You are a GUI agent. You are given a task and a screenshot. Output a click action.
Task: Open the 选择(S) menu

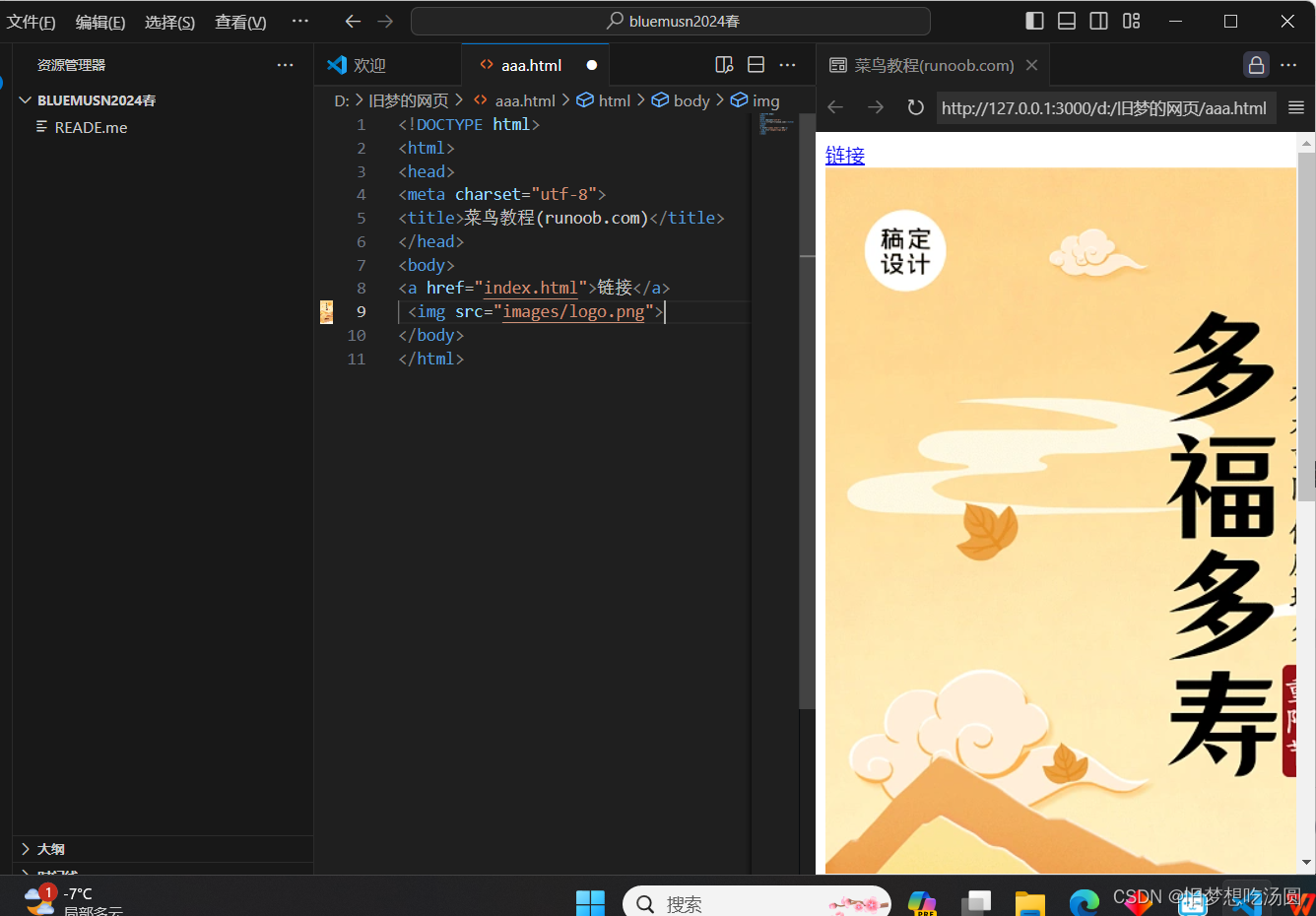point(169,22)
